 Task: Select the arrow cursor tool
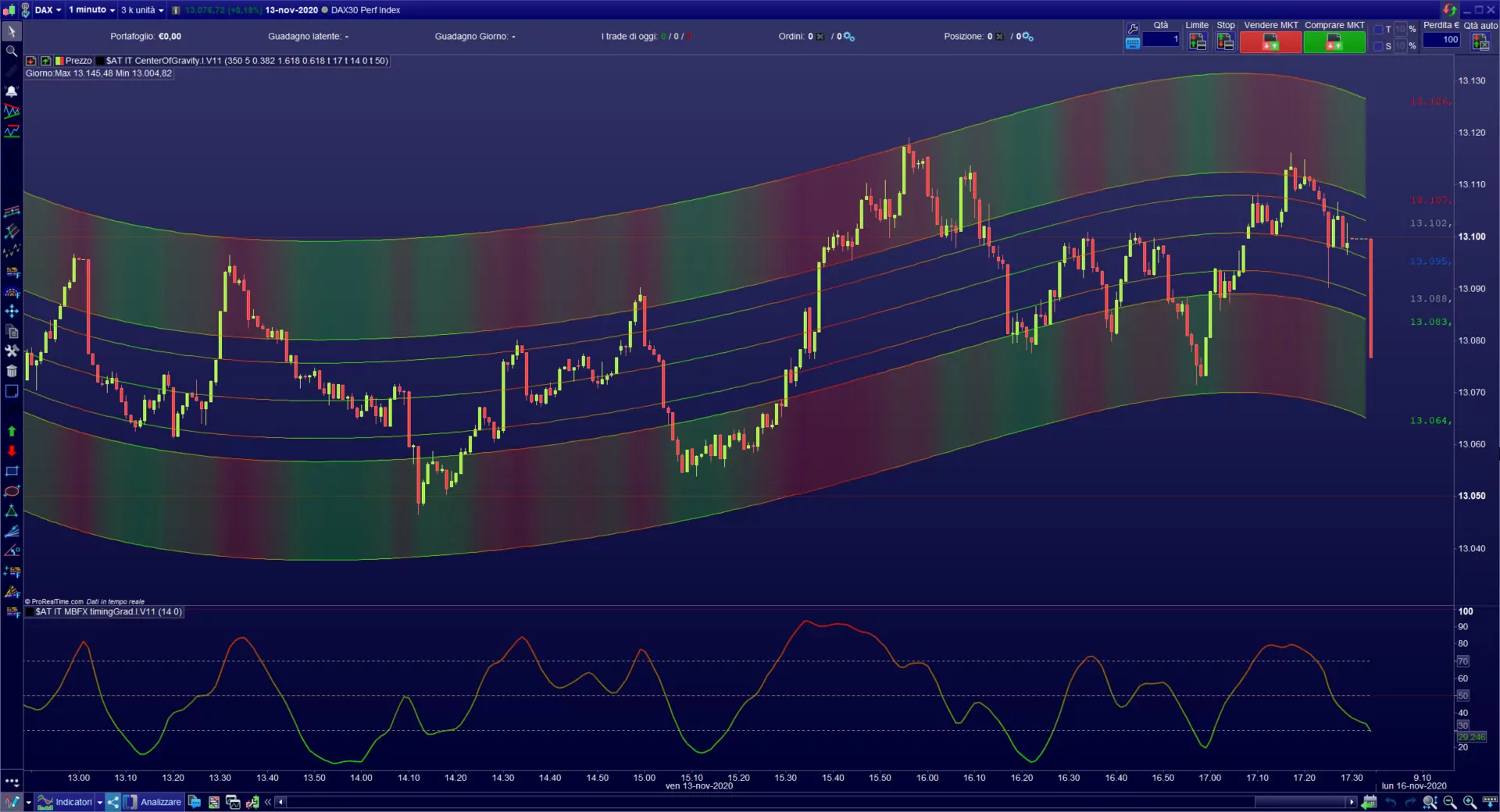click(x=12, y=31)
